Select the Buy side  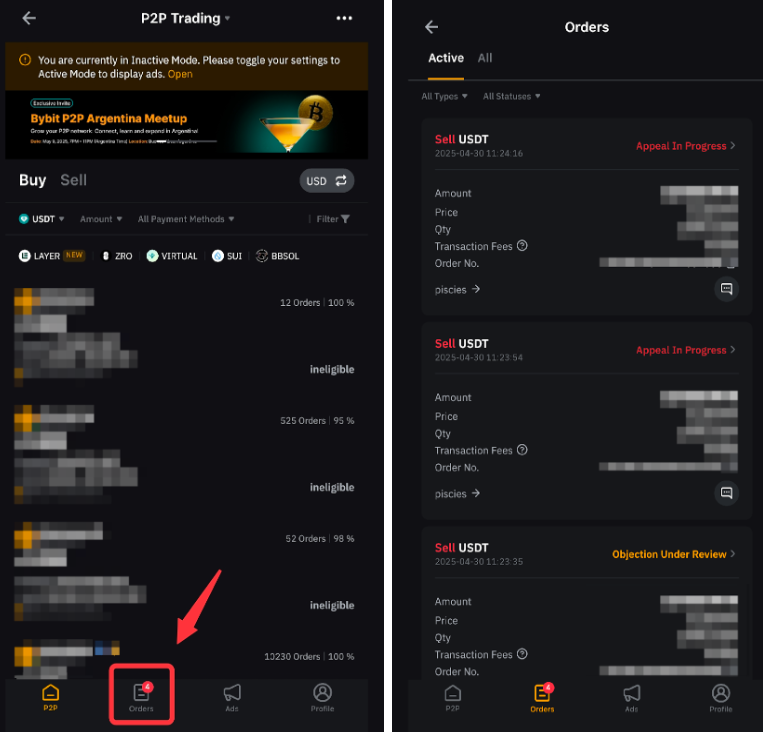click(x=32, y=180)
